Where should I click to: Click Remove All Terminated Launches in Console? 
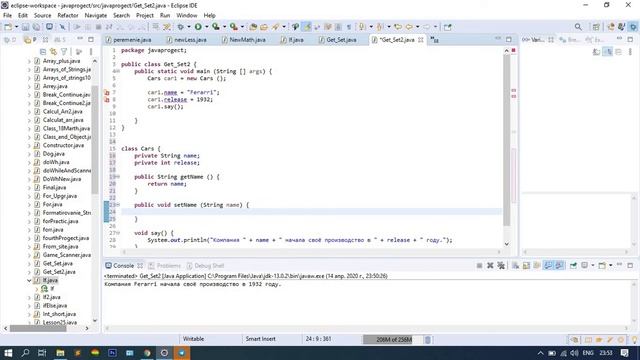(x=501, y=266)
